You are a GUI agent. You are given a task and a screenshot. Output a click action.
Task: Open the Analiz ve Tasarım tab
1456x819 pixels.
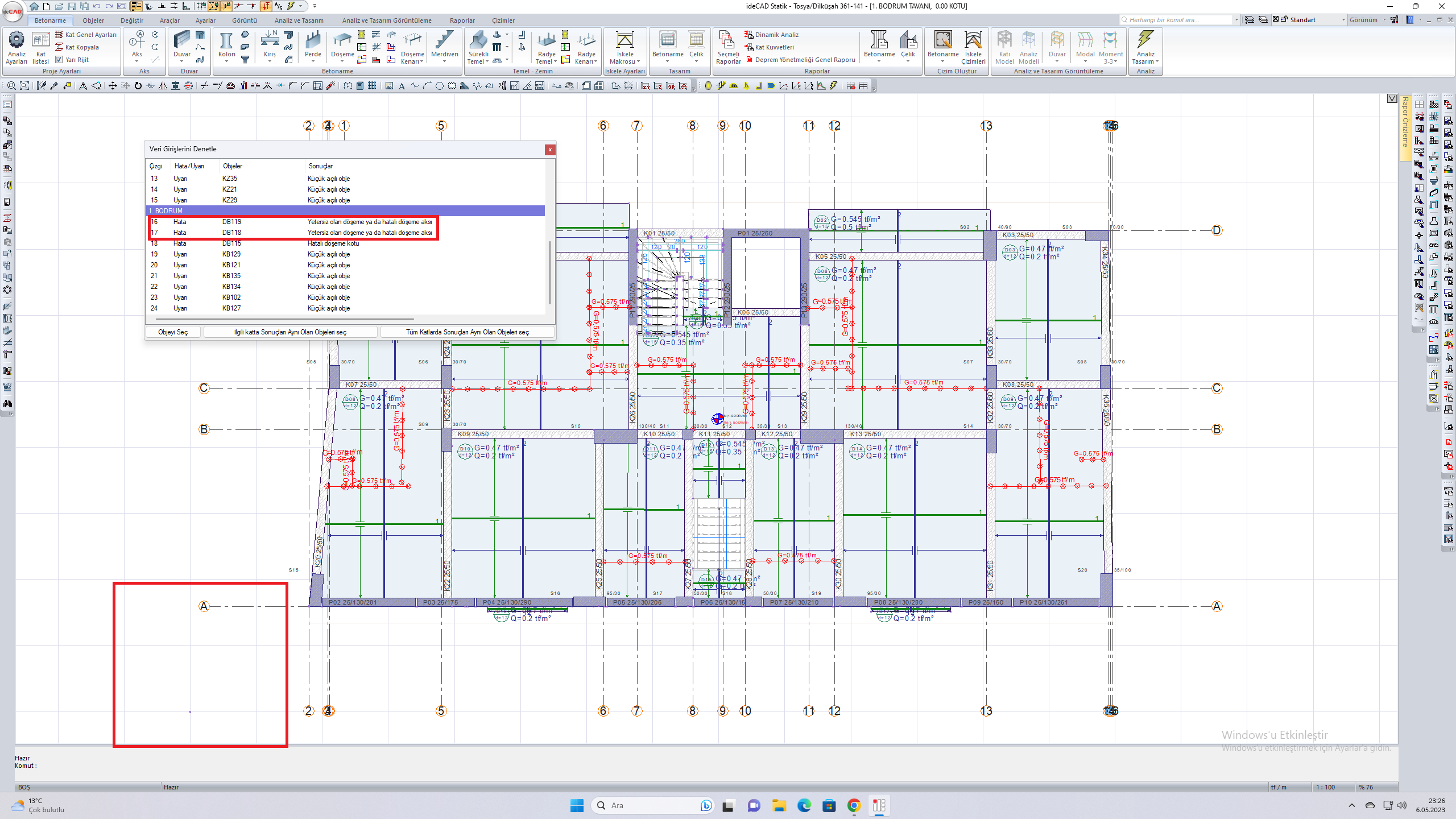(x=299, y=20)
